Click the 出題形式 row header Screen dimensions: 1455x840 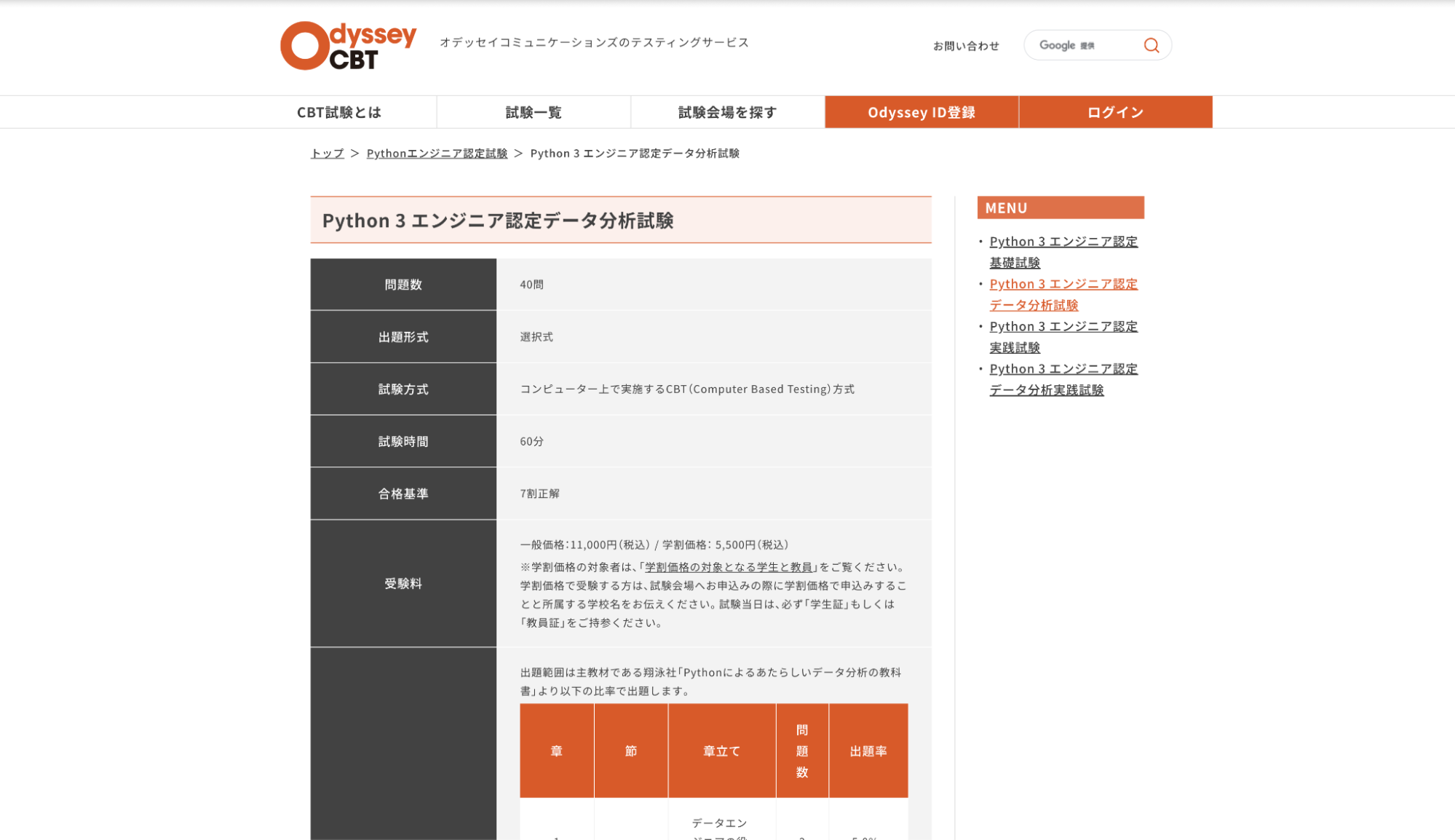coord(403,337)
